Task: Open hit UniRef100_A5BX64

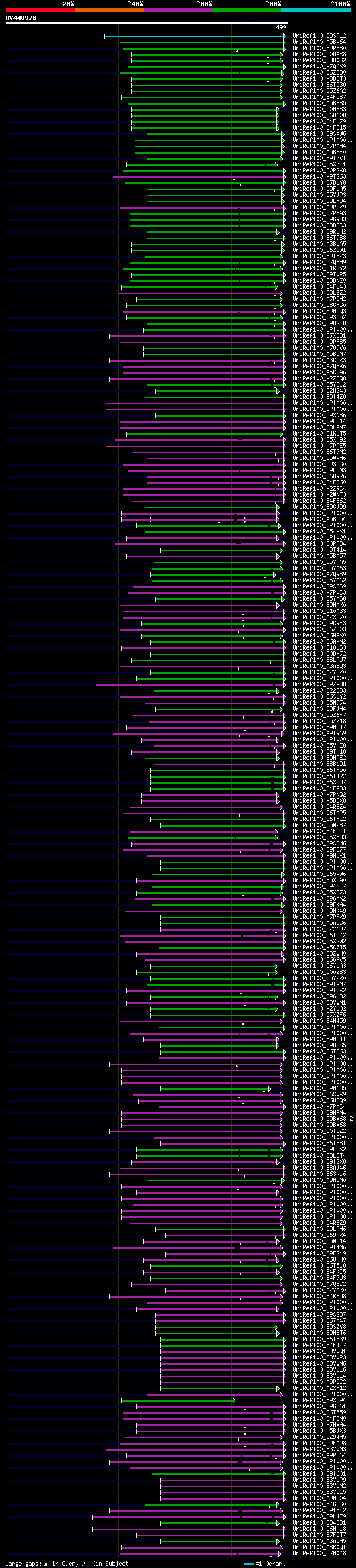Action: tap(319, 42)
